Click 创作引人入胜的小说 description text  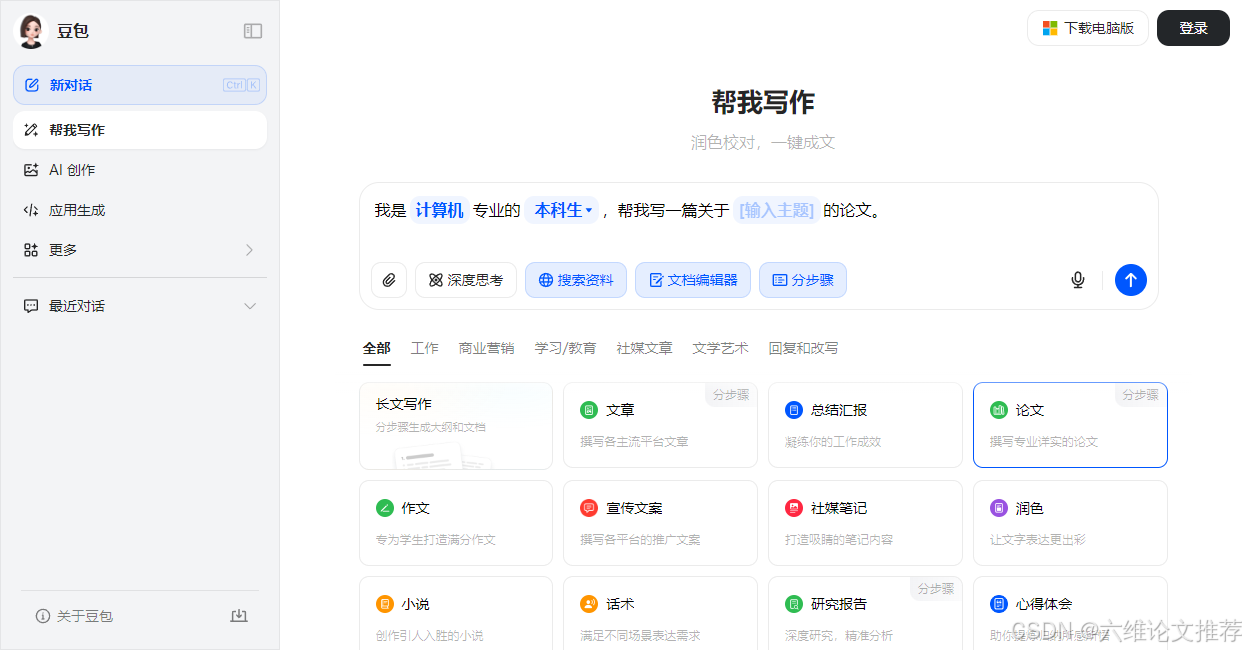pos(430,635)
